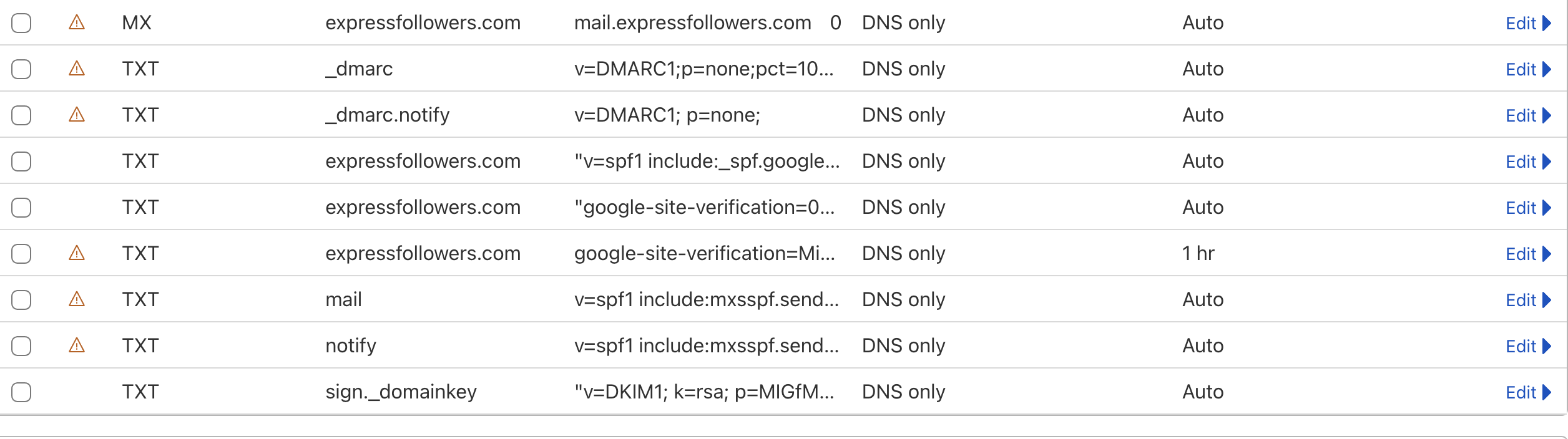The image size is (1568, 439).
Task: Click warning icon for google-site-verification=Mi record
Action: [x=77, y=253]
